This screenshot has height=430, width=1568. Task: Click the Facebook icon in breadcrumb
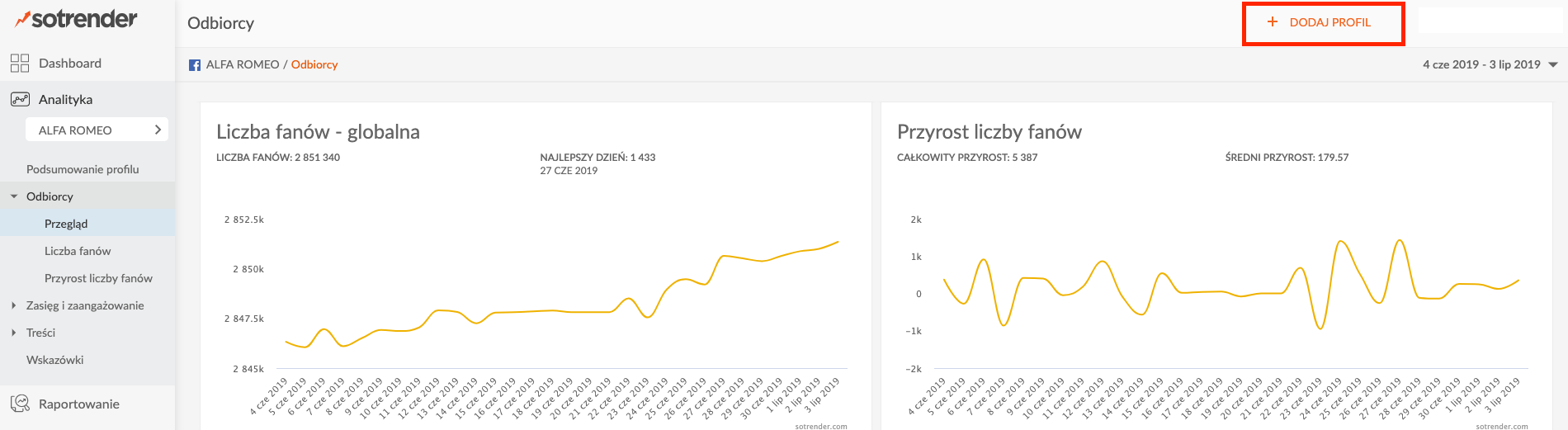195,65
